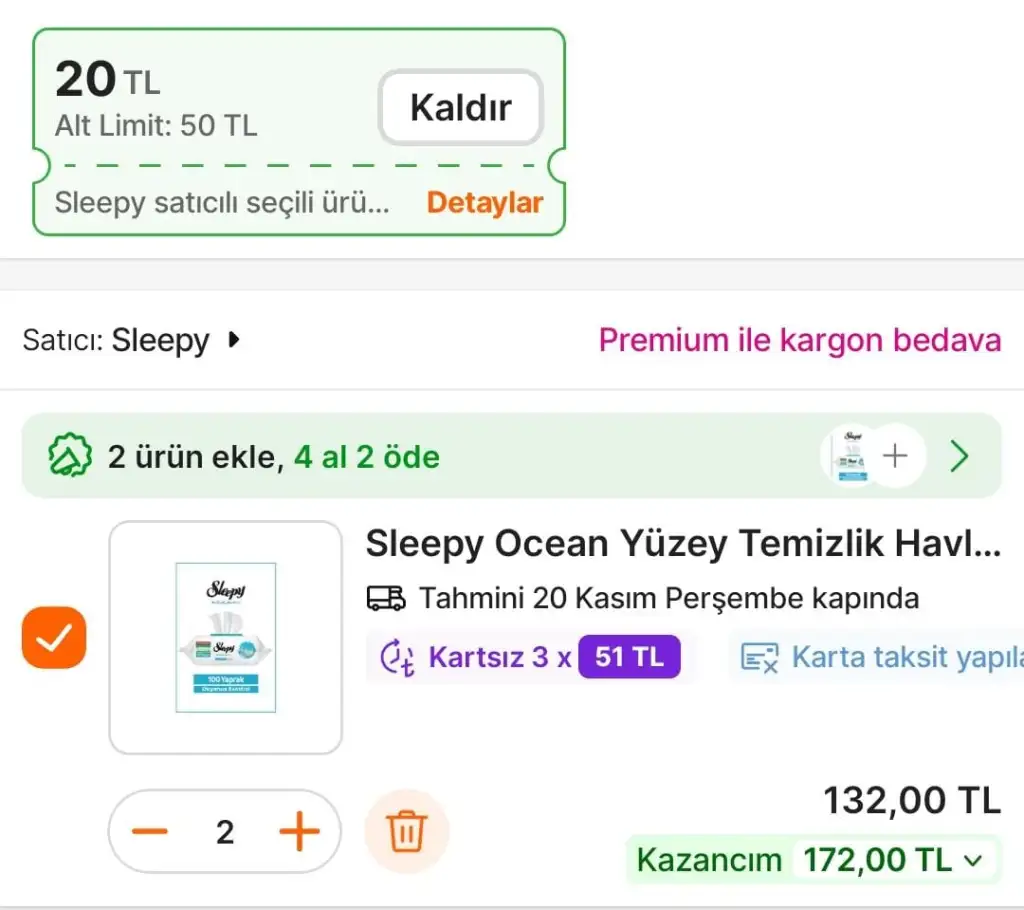Tap the delivery truck icon
Image resolution: width=1024 pixels, height=910 pixels.
[386, 599]
